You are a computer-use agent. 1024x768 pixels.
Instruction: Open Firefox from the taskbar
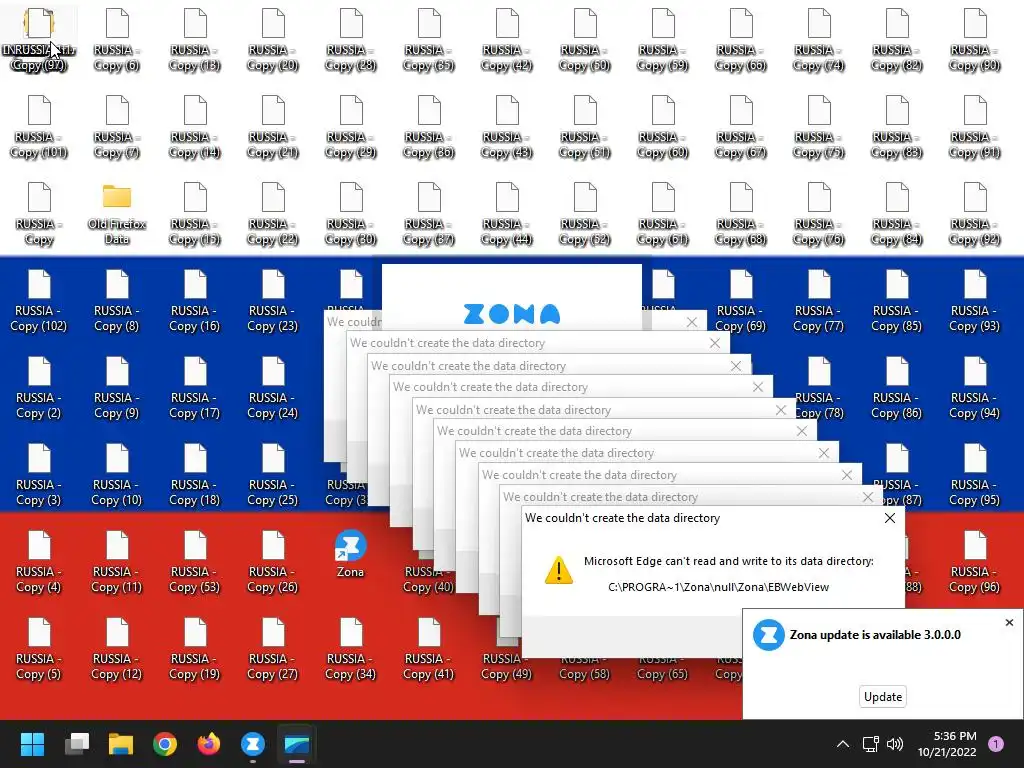point(209,744)
